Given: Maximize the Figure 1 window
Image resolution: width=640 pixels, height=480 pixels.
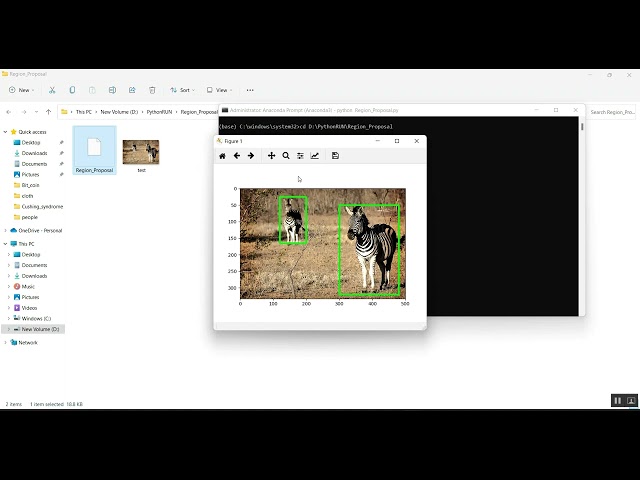Looking at the screenshot, I should (x=397, y=141).
